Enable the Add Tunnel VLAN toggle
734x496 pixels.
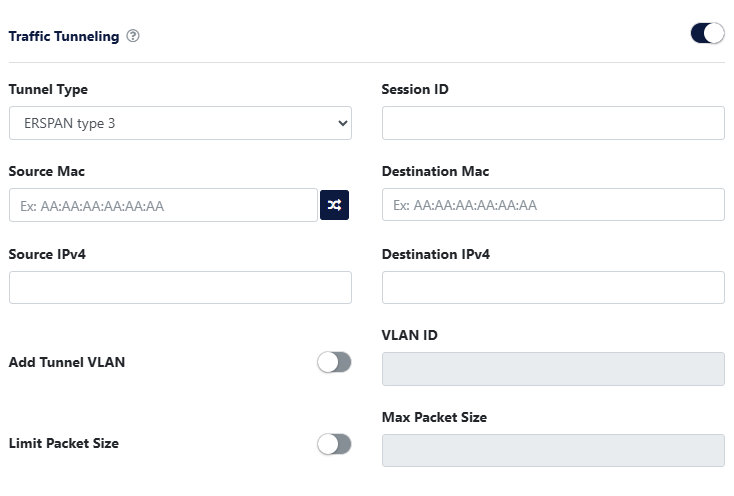click(x=334, y=362)
